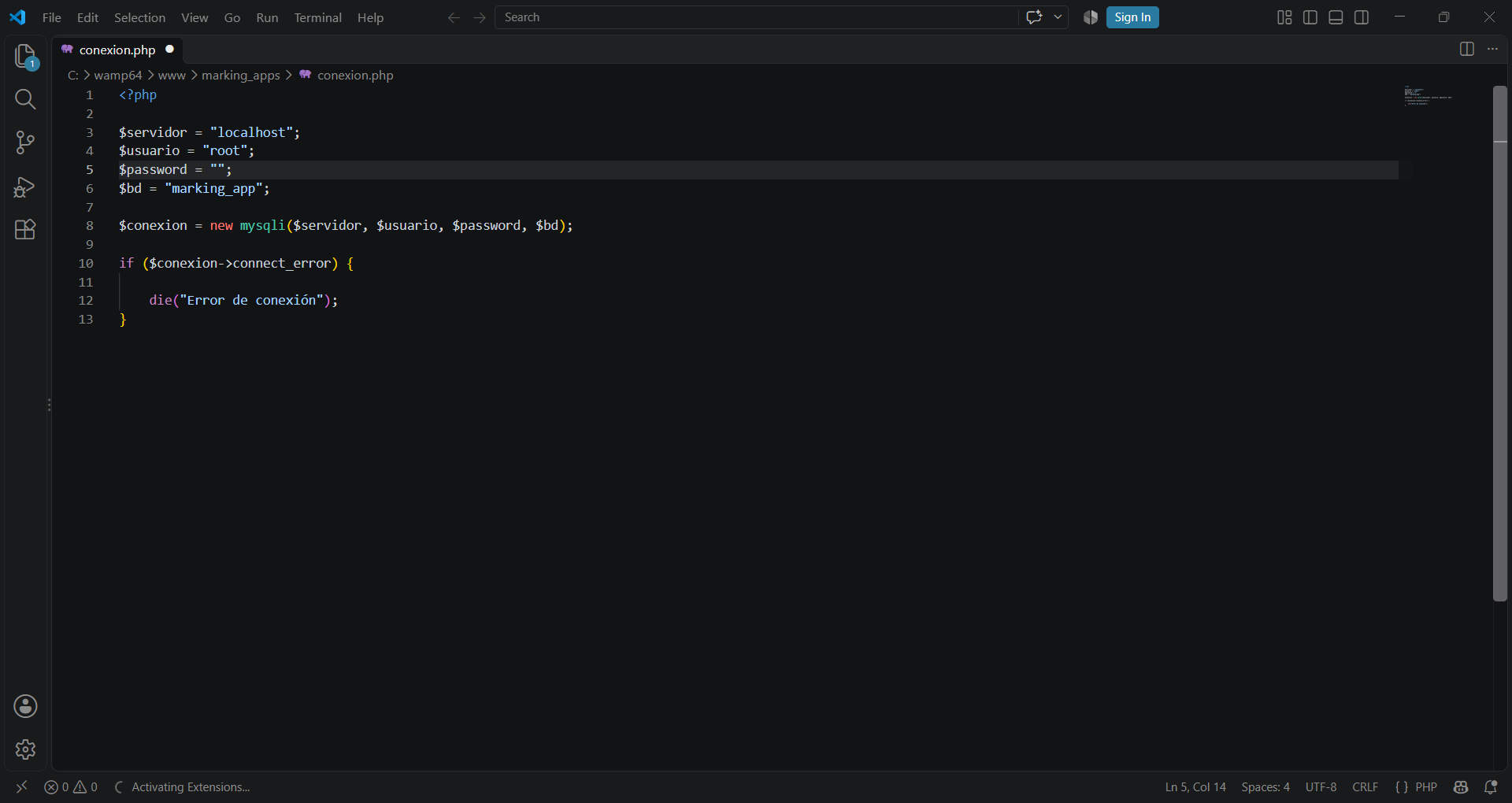Show errors and warnings problems count
1512x803 pixels.
pyautogui.click(x=71, y=786)
